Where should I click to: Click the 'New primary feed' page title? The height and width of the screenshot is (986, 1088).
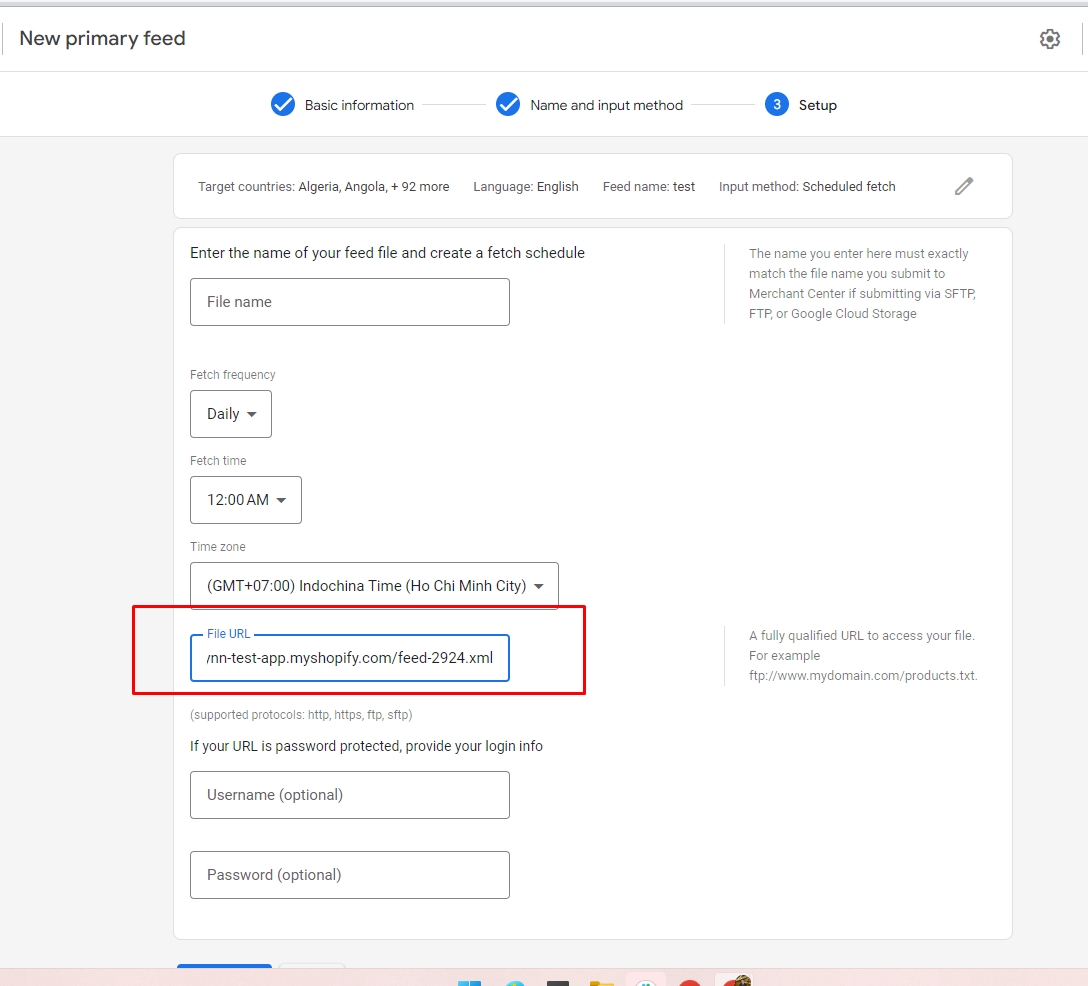pos(103,39)
